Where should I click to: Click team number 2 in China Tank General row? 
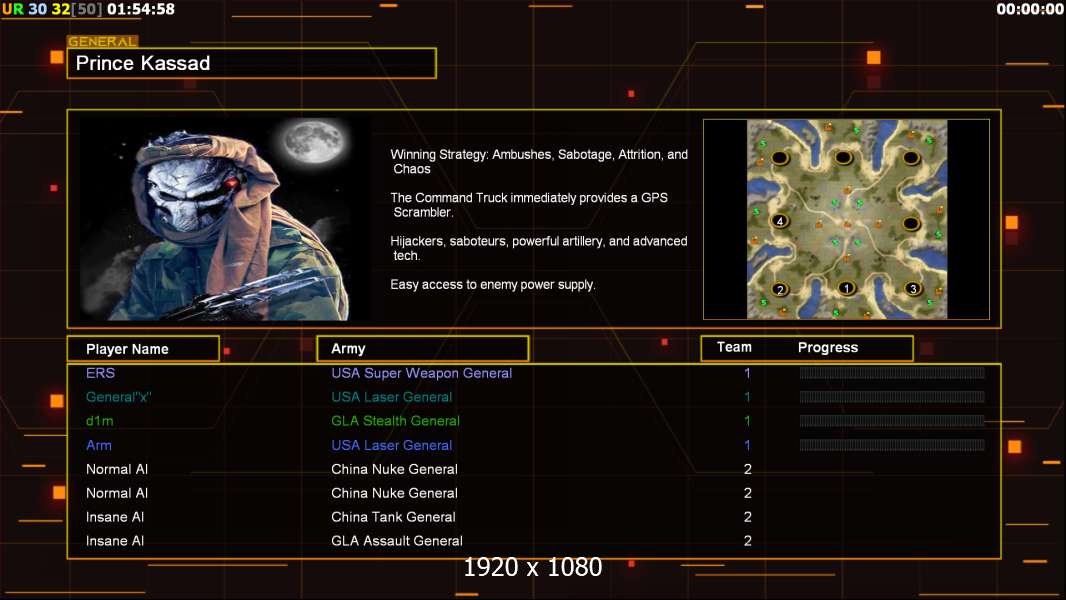(x=748, y=517)
